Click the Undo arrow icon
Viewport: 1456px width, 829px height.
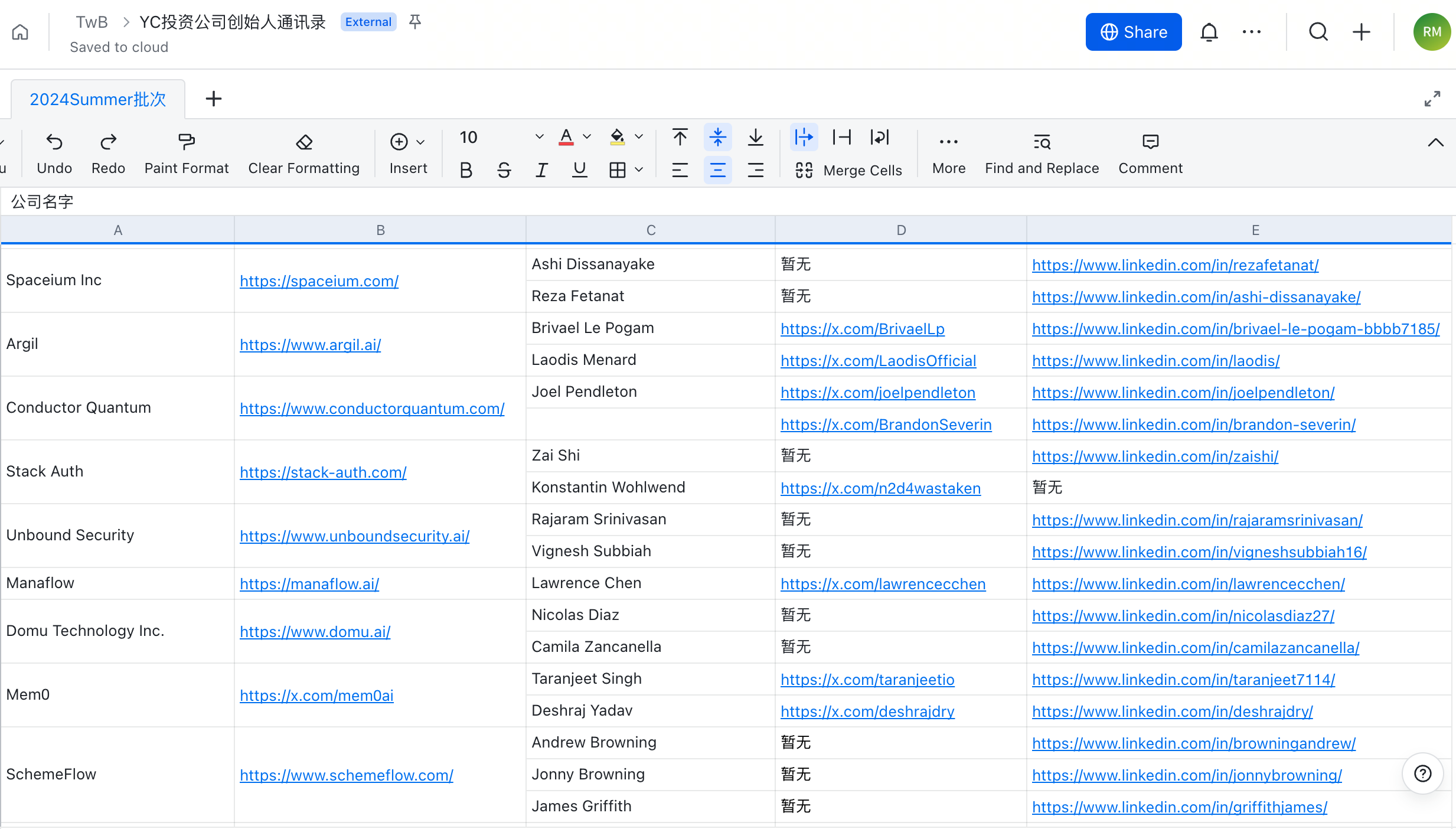[x=54, y=142]
